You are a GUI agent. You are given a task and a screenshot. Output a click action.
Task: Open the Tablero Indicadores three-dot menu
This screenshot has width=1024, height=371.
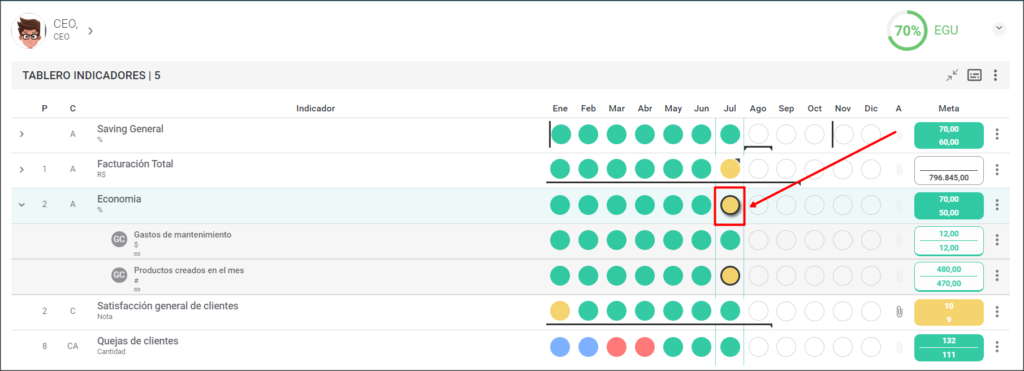click(995, 75)
